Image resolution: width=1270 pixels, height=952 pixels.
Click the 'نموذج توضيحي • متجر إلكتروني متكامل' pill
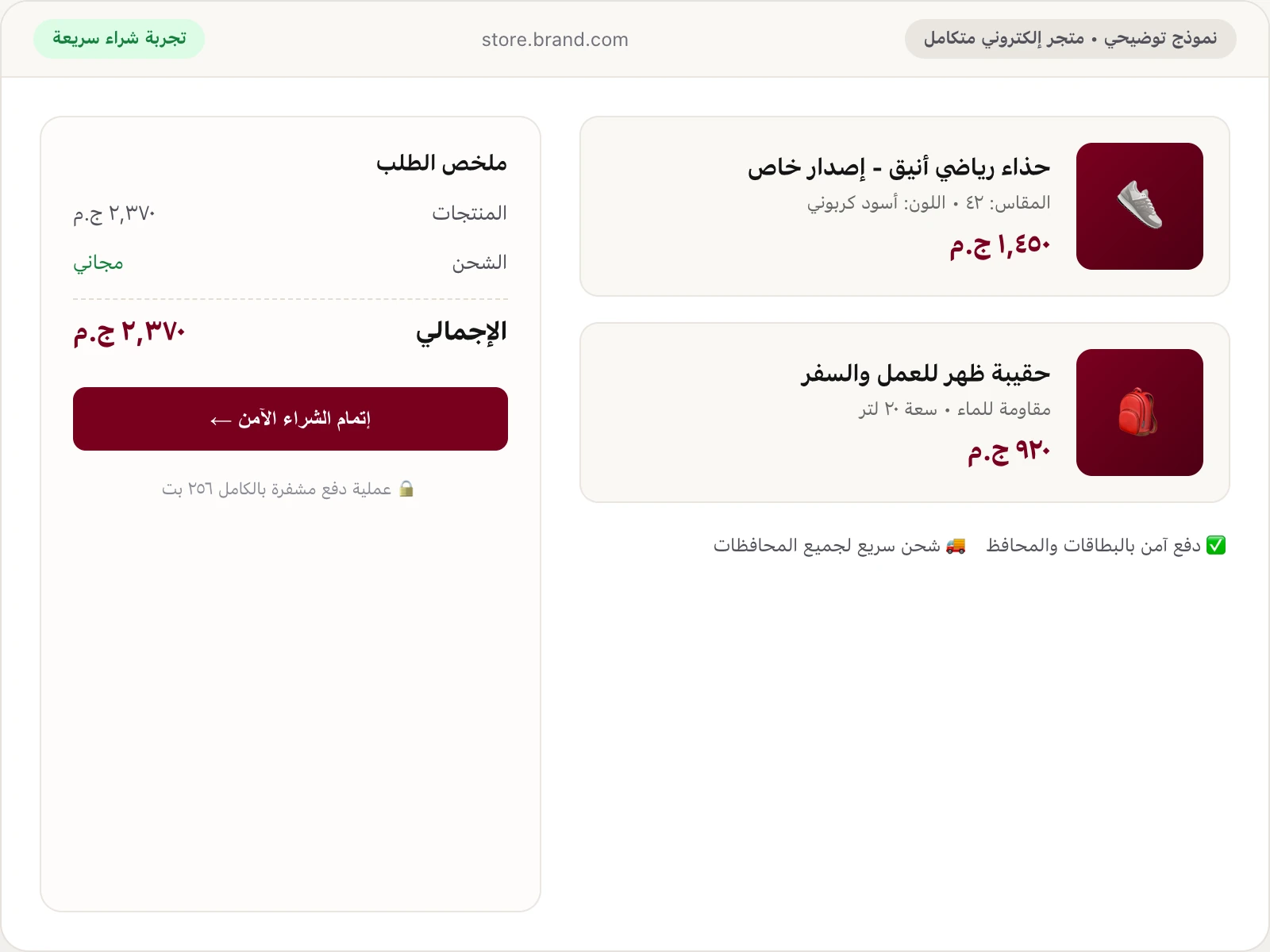(x=1070, y=39)
